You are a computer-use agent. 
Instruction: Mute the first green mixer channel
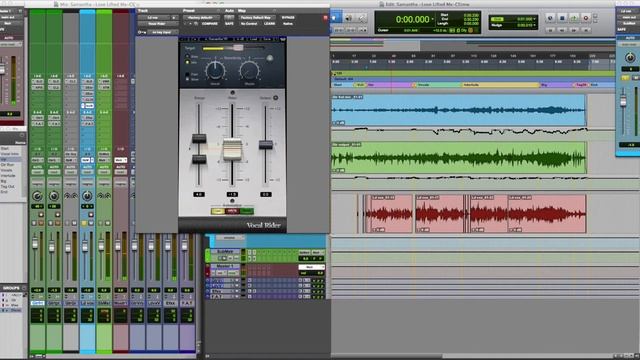point(41,223)
